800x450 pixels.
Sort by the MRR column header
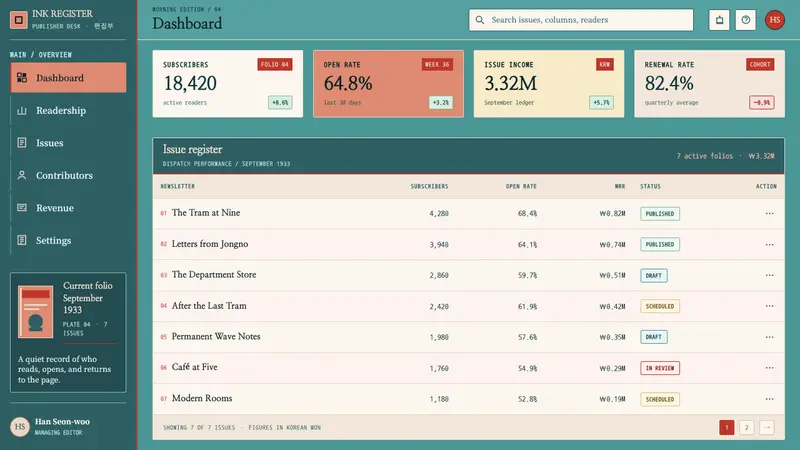(619, 186)
